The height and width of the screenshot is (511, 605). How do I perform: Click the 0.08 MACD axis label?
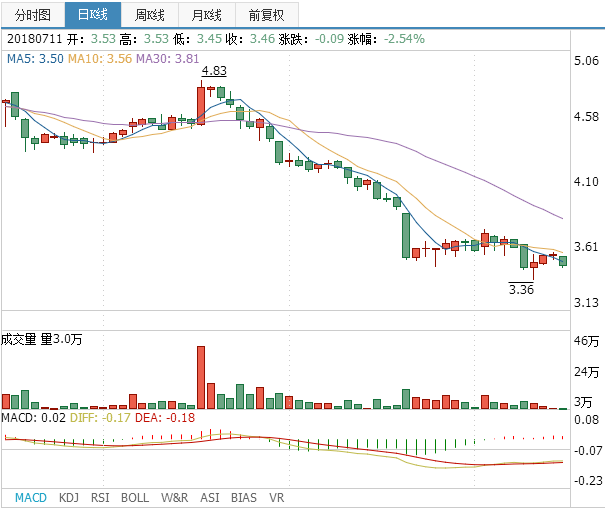(x=586, y=420)
